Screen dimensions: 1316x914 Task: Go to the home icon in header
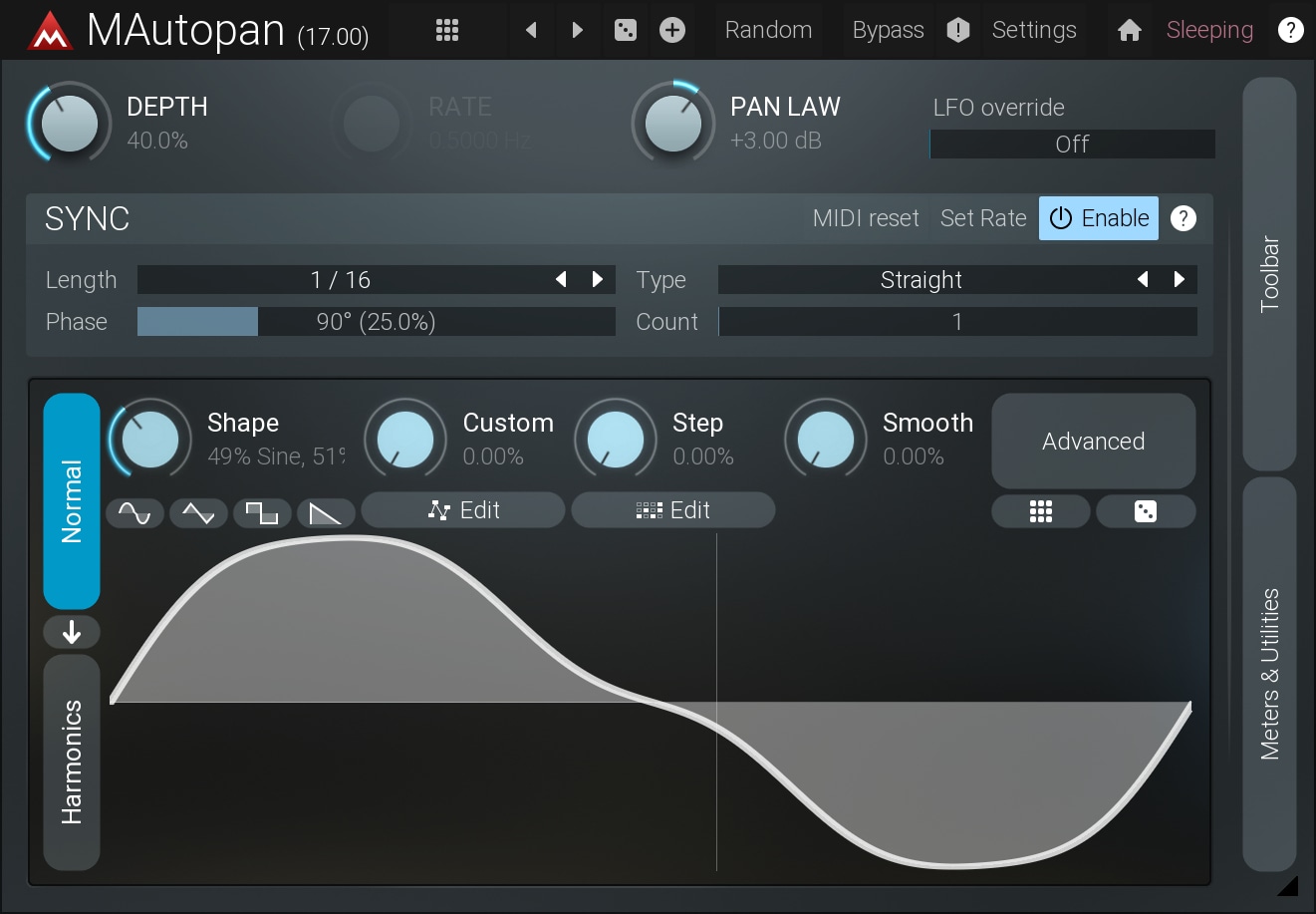pos(1129,30)
